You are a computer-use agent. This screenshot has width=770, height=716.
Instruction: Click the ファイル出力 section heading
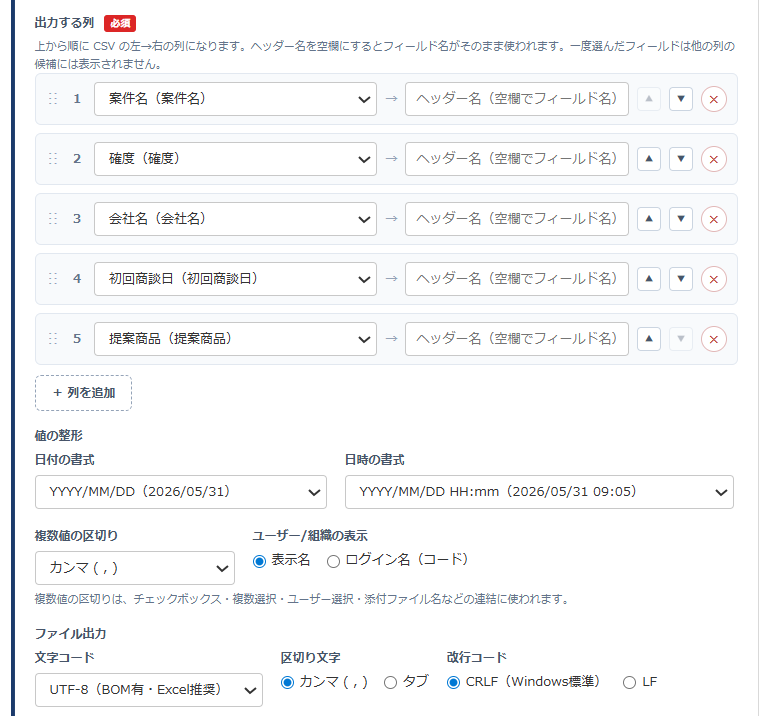(70, 633)
